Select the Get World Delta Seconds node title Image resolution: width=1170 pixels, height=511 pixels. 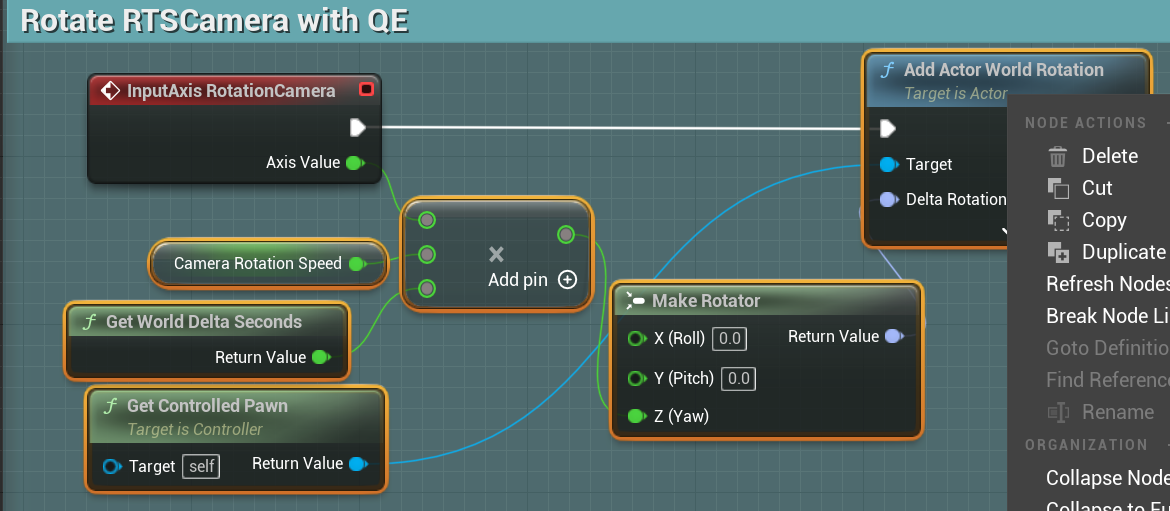204,322
